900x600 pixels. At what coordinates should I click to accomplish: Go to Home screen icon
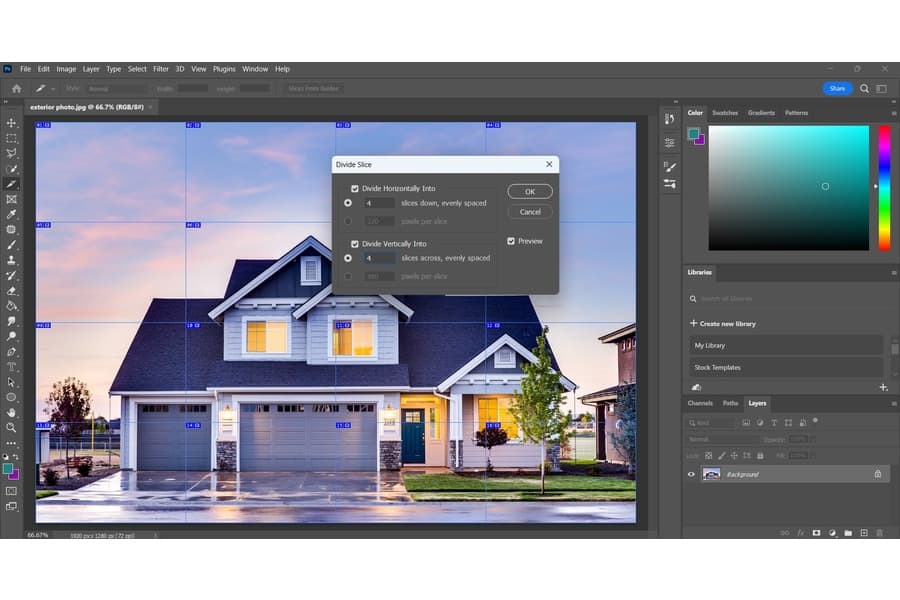[17, 88]
